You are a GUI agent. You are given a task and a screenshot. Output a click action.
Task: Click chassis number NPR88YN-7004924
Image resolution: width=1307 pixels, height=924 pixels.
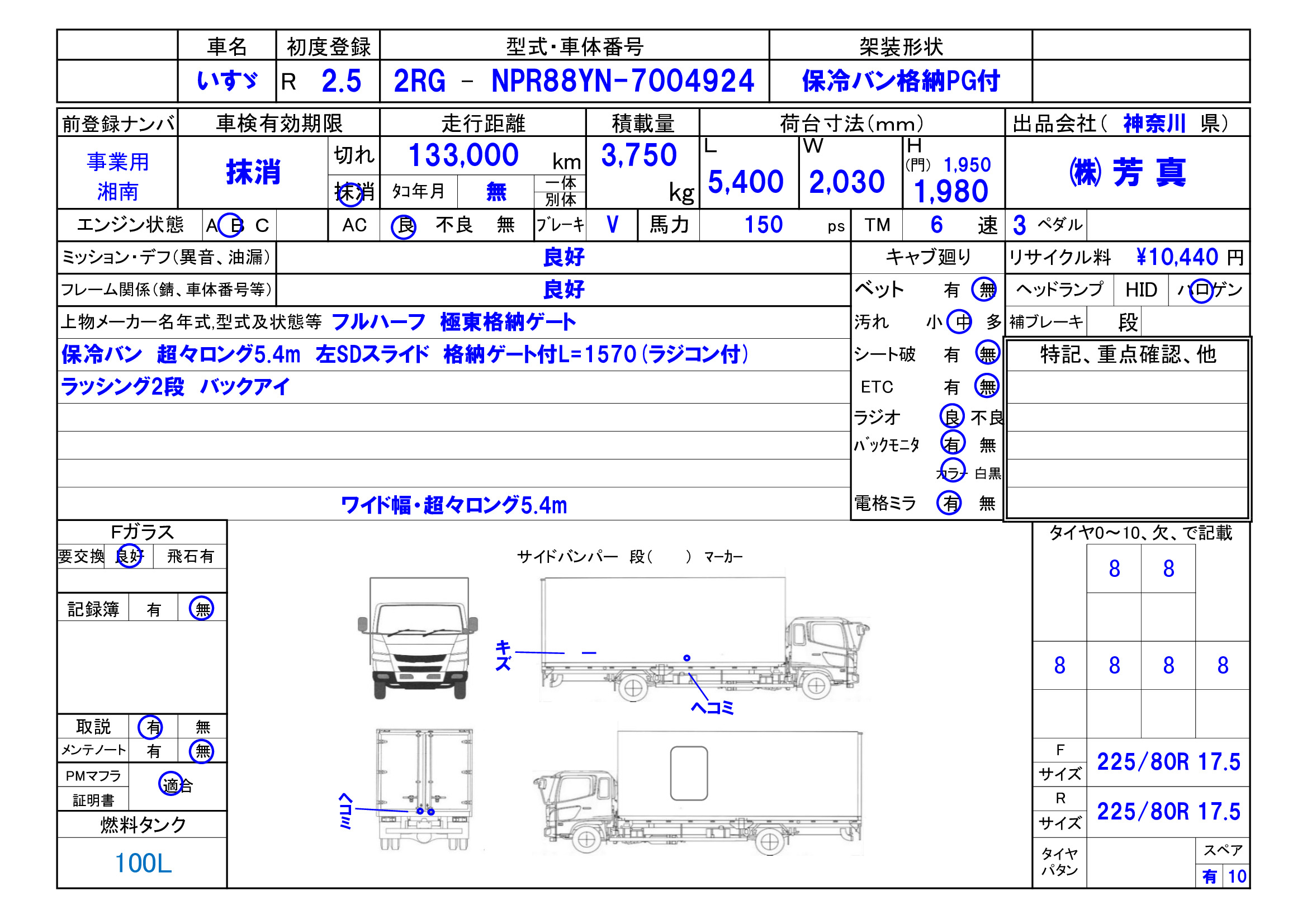[623, 81]
